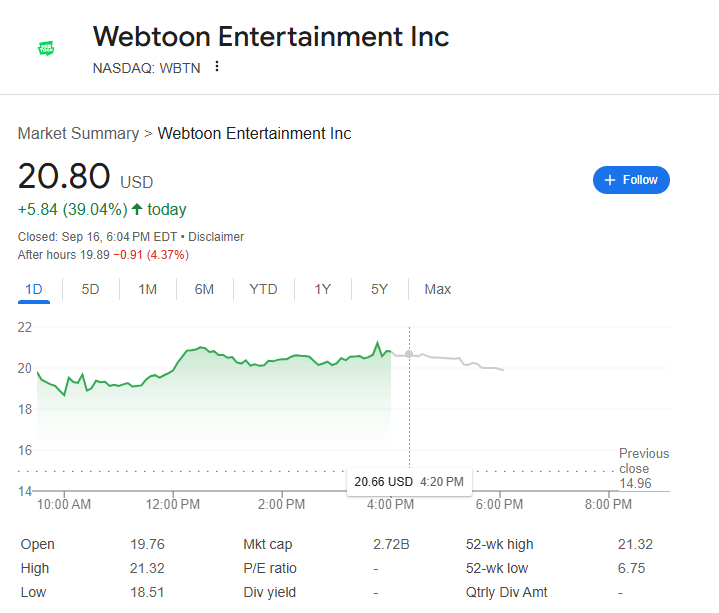Open the three-dot more options menu
719x613 pixels.
tap(216, 67)
